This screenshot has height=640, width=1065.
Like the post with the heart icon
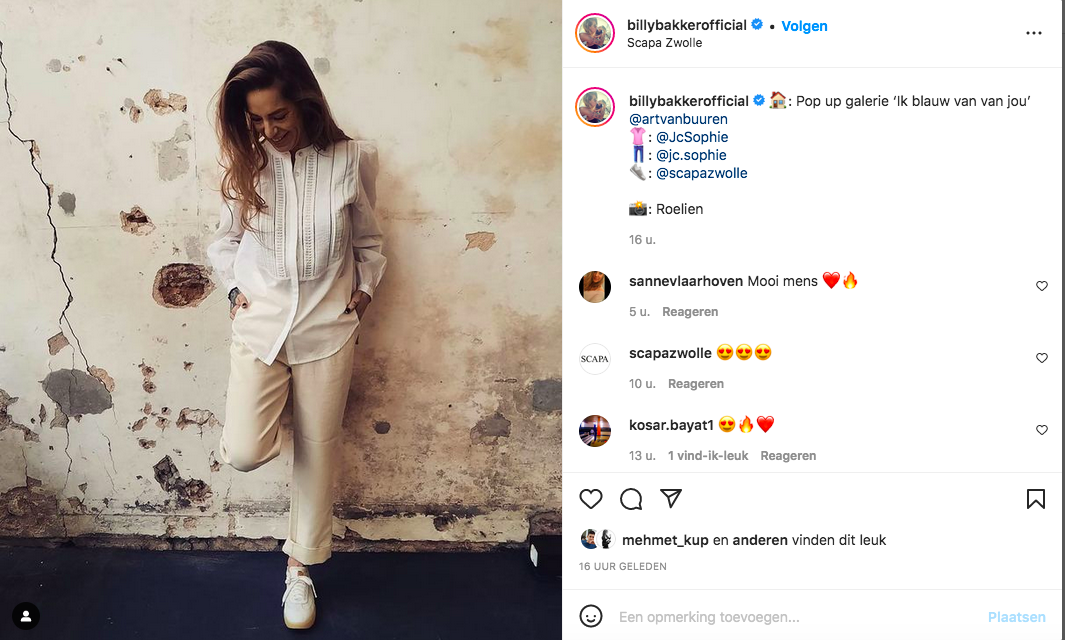click(x=591, y=499)
